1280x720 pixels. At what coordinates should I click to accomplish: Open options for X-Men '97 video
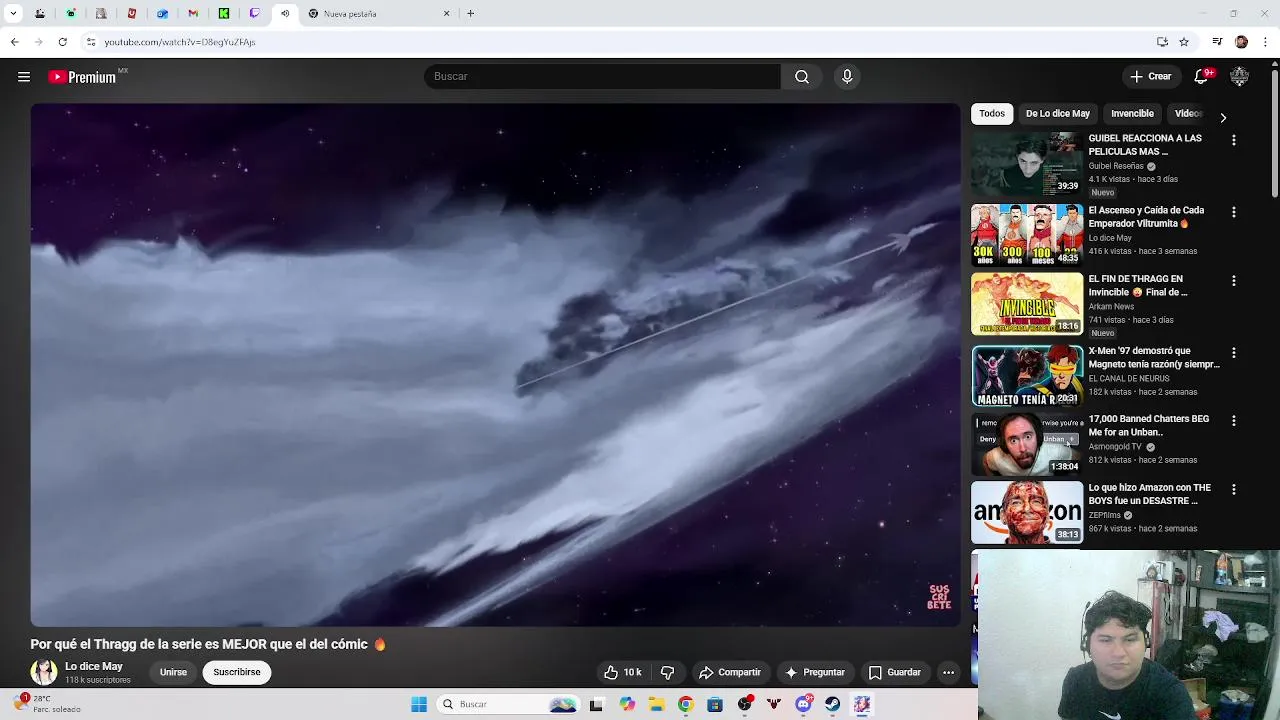[1233, 353]
